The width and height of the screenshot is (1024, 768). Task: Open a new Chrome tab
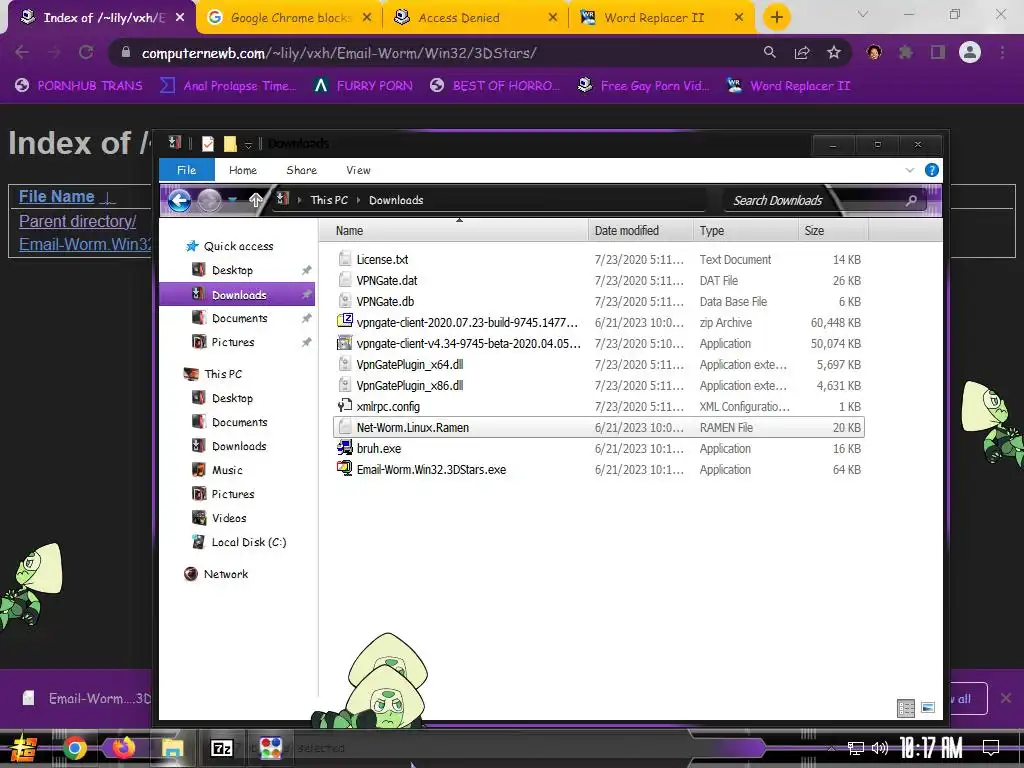(776, 18)
